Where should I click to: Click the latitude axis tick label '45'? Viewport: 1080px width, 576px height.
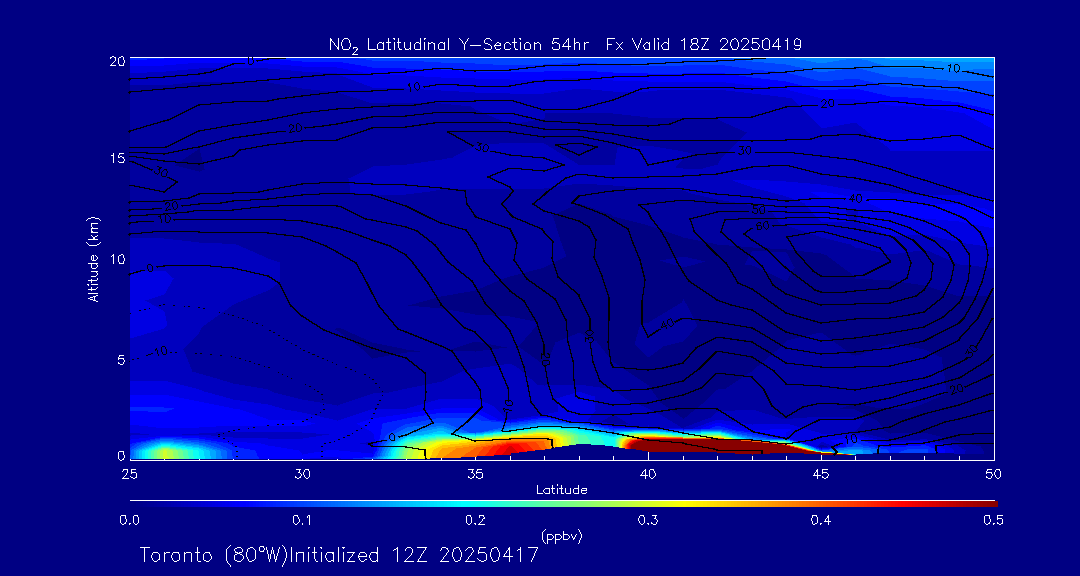(x=820, y=474)
